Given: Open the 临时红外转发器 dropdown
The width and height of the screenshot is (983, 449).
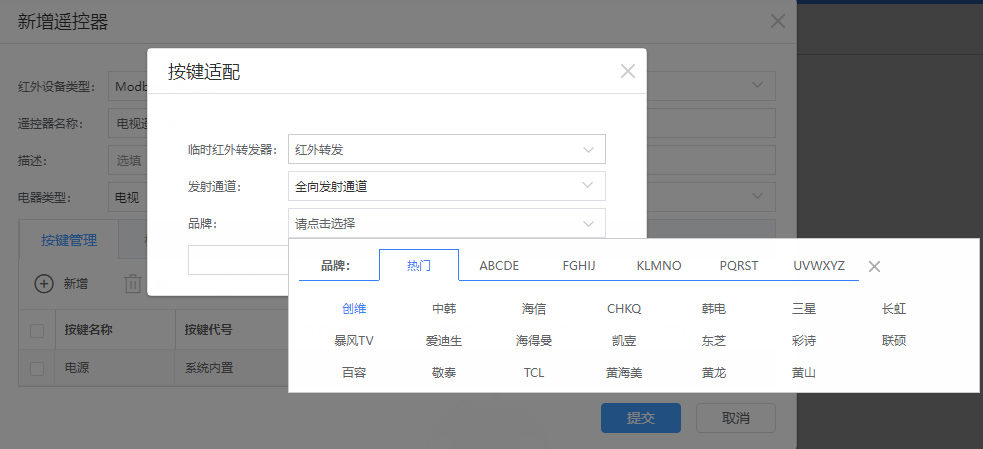Looking at the screenshot, I should [447, 149].
